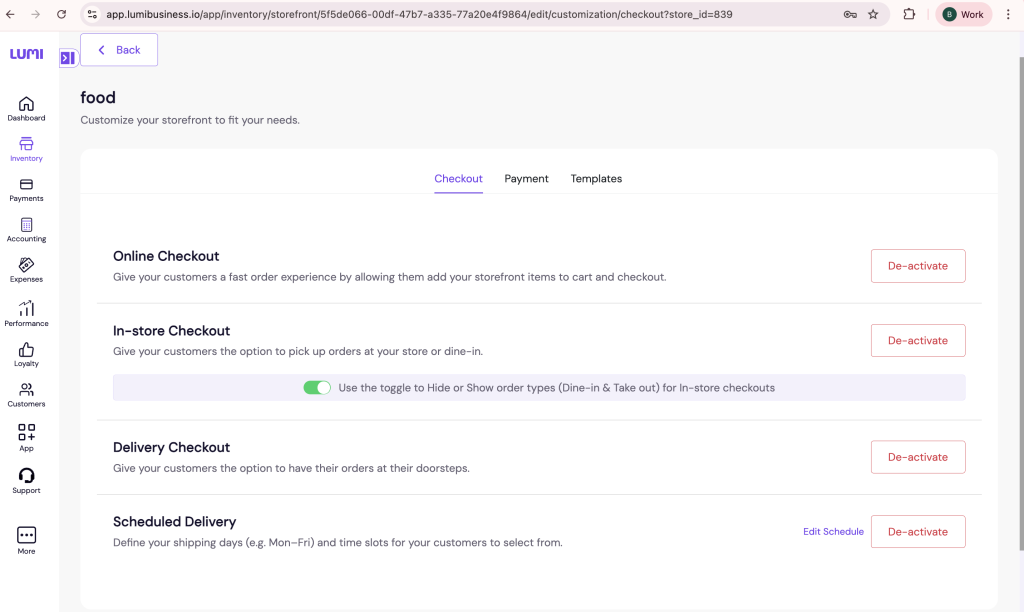Image resolution: width=1024 pixels, height=612 pixels.
Task: Open the Templates tab
Action: tap(596, 178)
